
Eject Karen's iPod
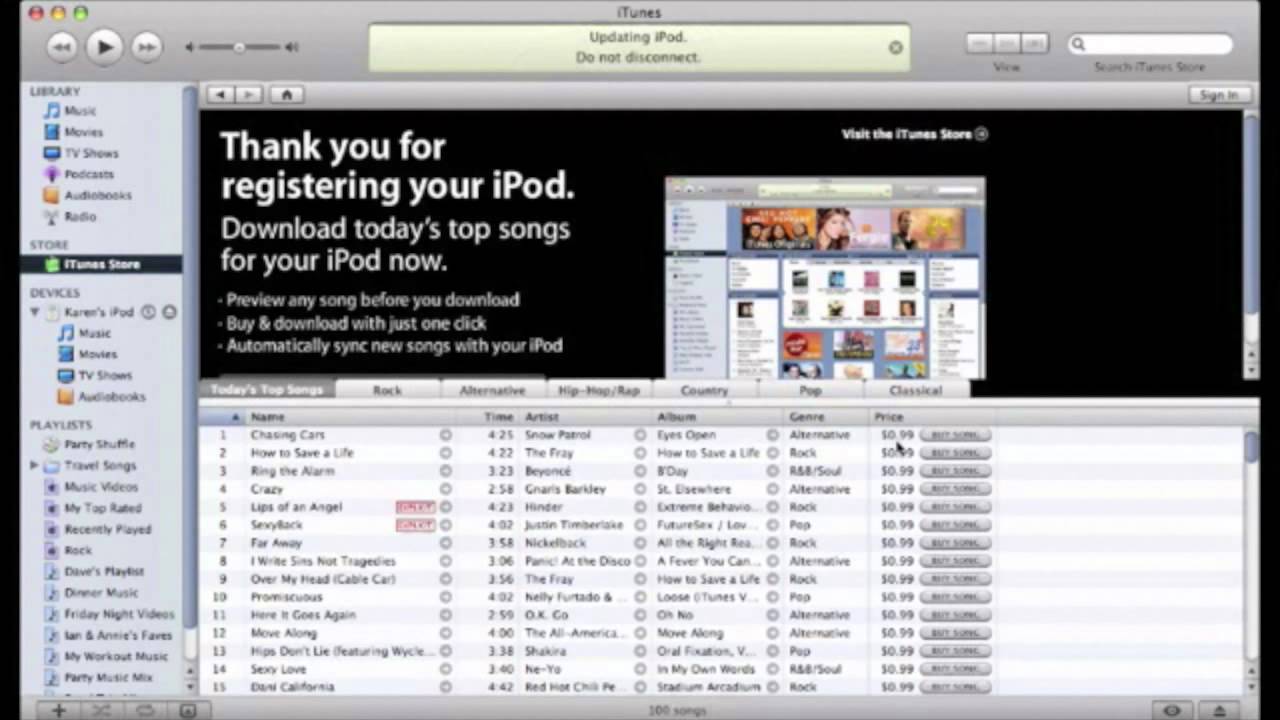coord(169,312)
